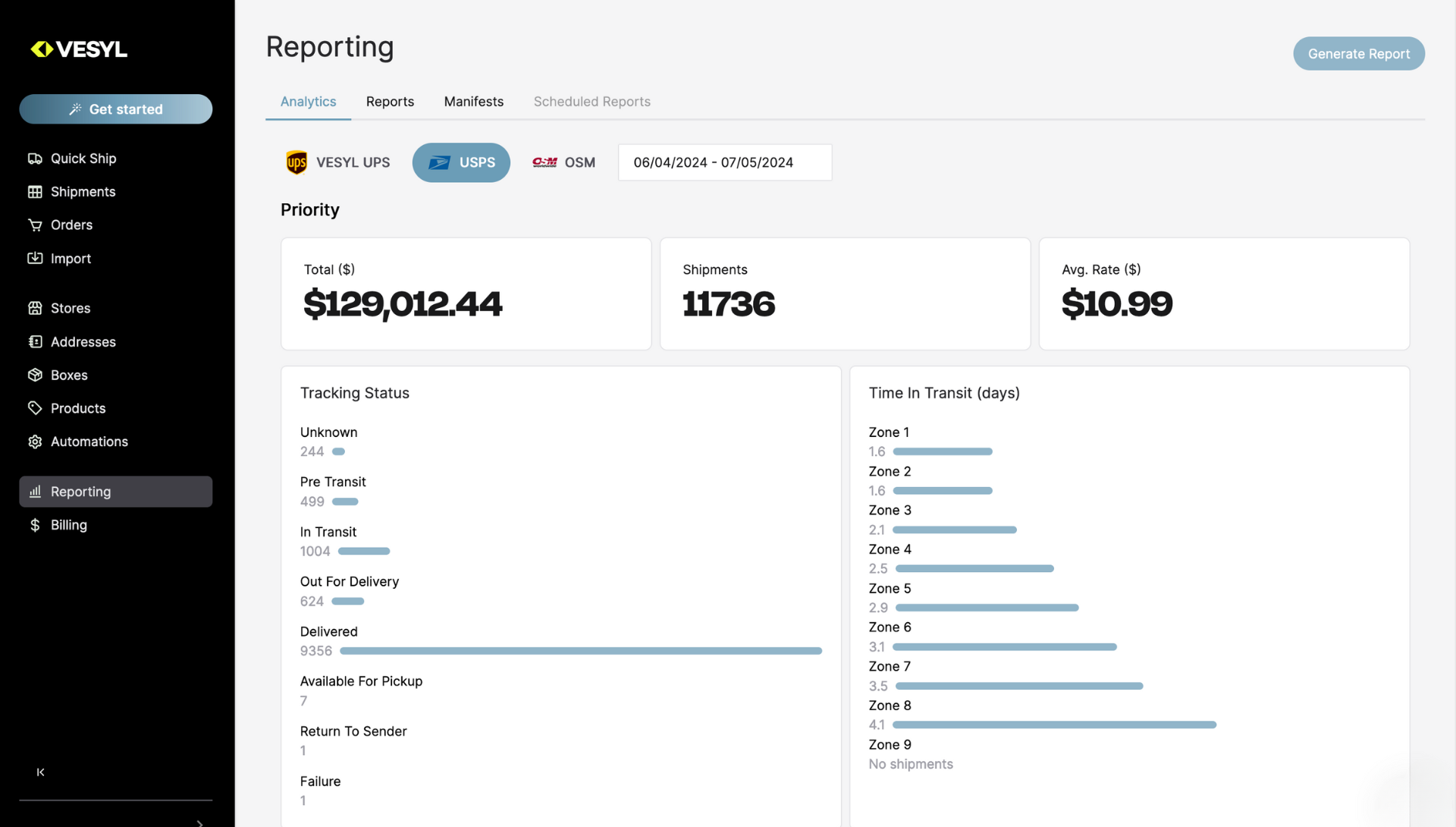Select the USPS carrier filter
Screen dimensions: 1456x827
coord(461,162)
